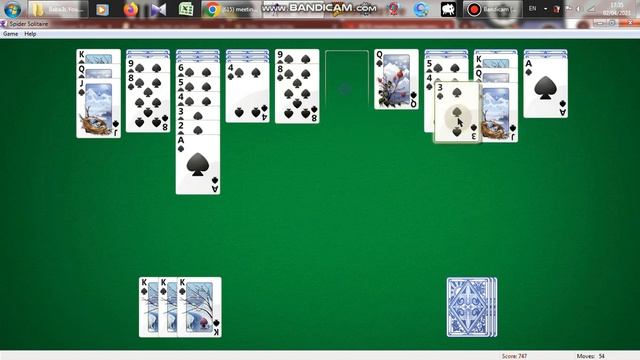Select the 3 of spades in the third column
The height and width of the screenshot is (360, 640).
pos(198,113)
